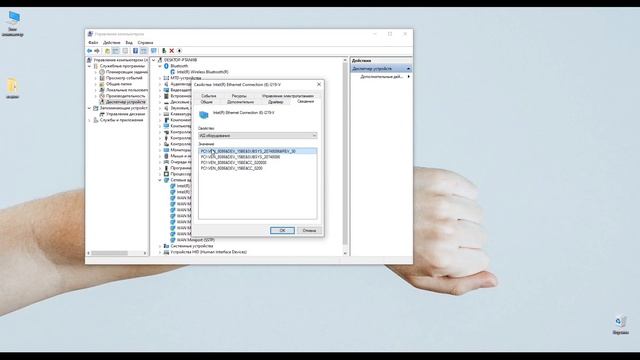Click the Системные устройства category icon

pos(166,246)
